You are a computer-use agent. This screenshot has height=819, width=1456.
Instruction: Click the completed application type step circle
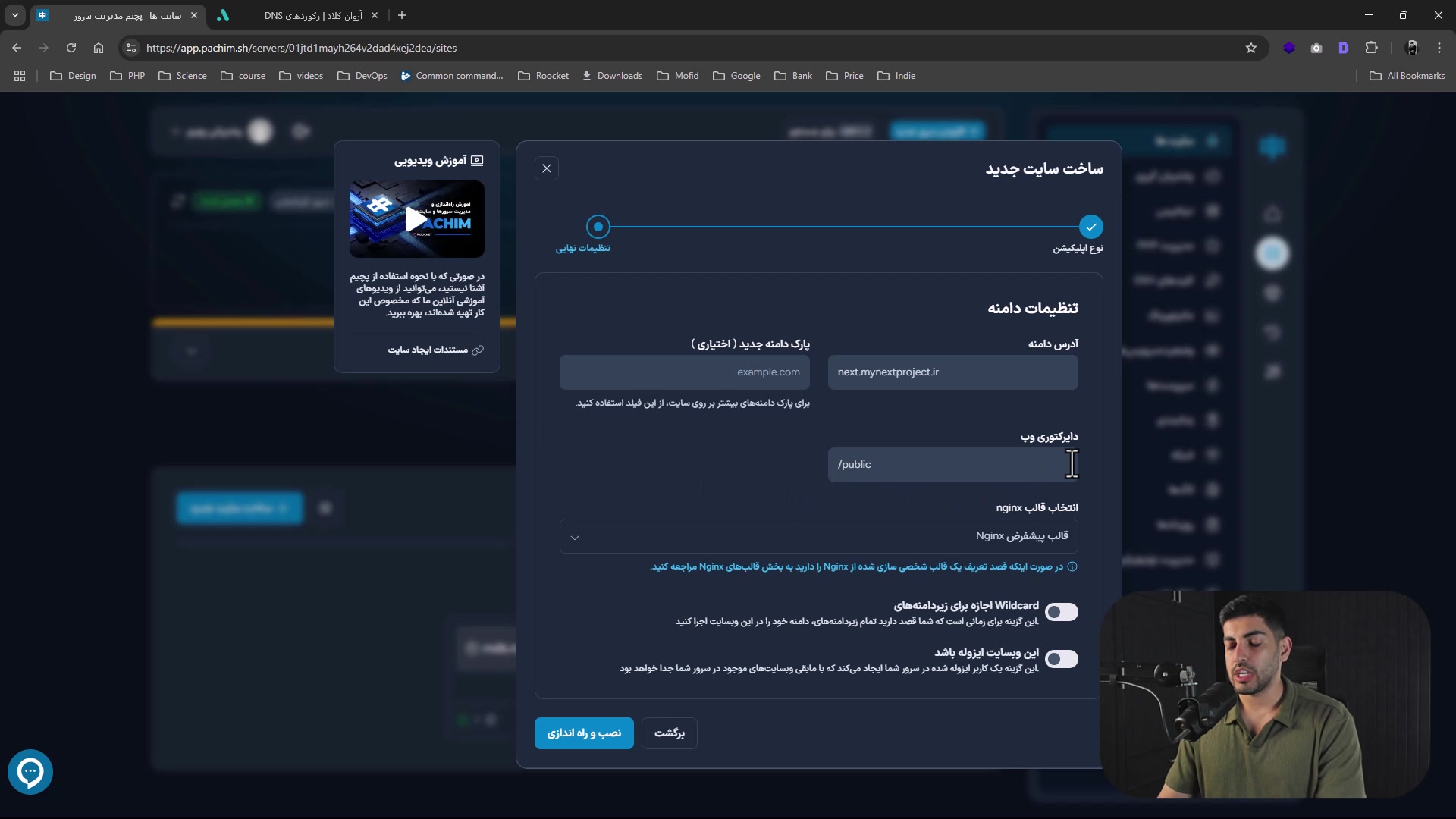click(x=1090, y=227)
